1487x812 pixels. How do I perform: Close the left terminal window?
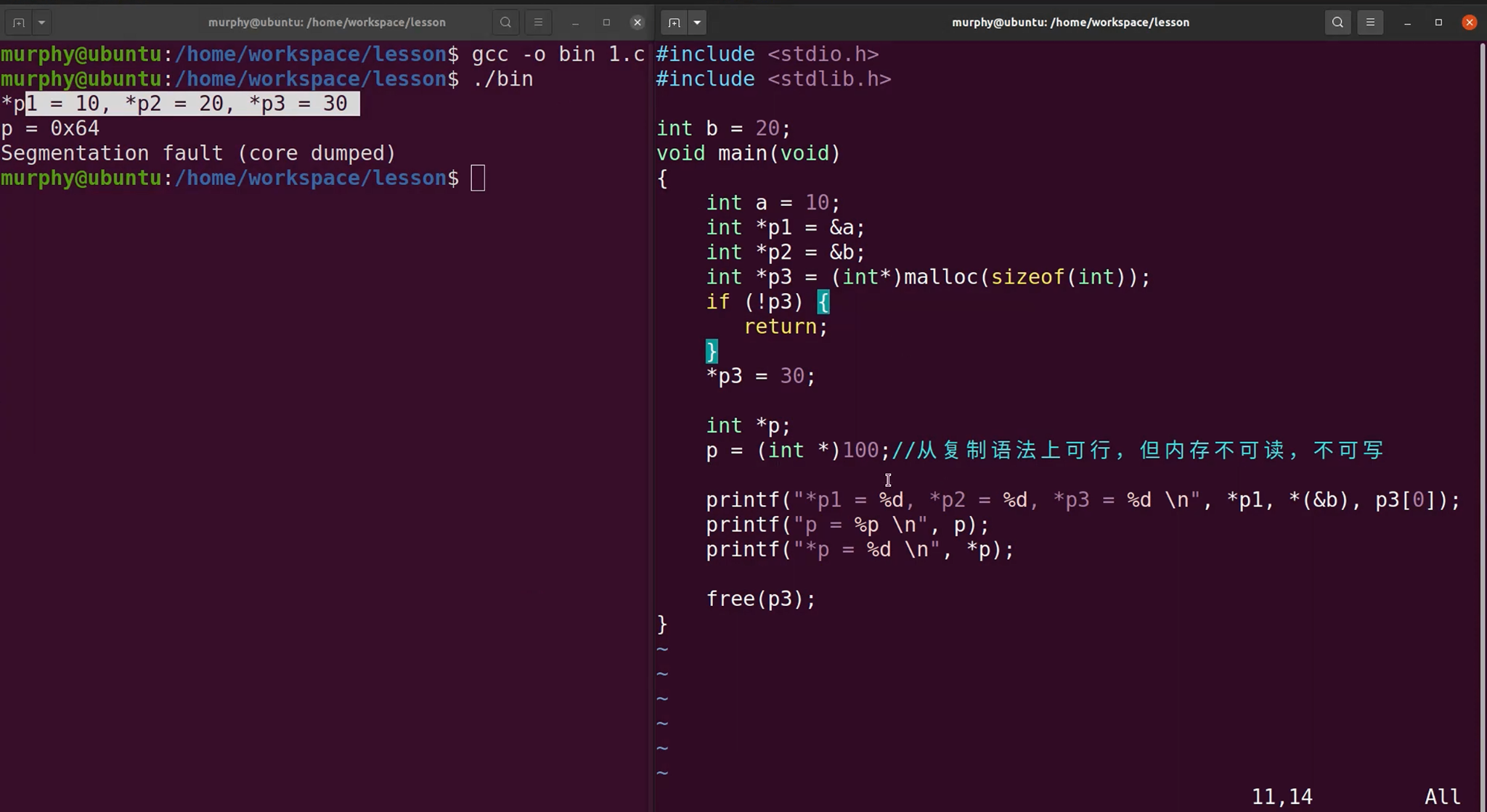(637, 22)
